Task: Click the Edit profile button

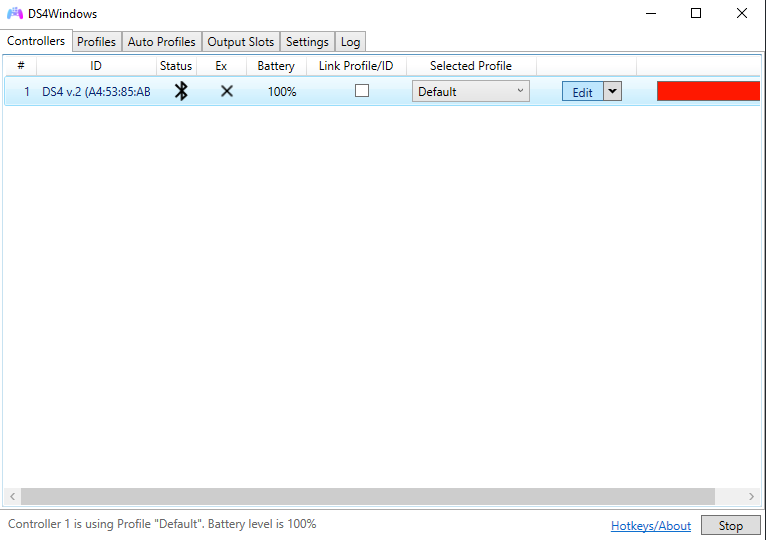Action: tap(582, 92)
